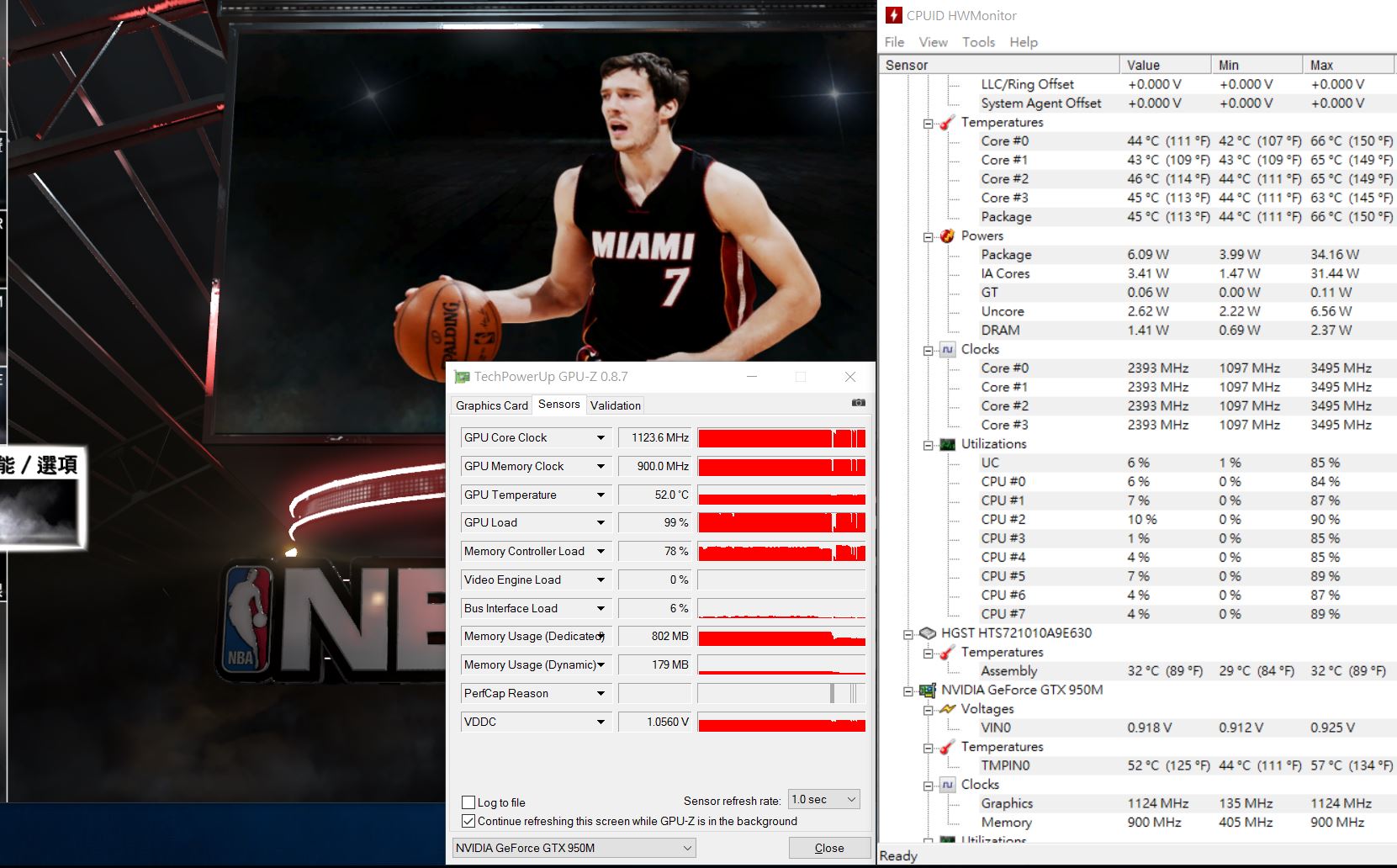The width and height of the screenshot is (1397, 868).
Task: Click the thermometer icon beside CPU Temperatures
Action: pos(948,123)
